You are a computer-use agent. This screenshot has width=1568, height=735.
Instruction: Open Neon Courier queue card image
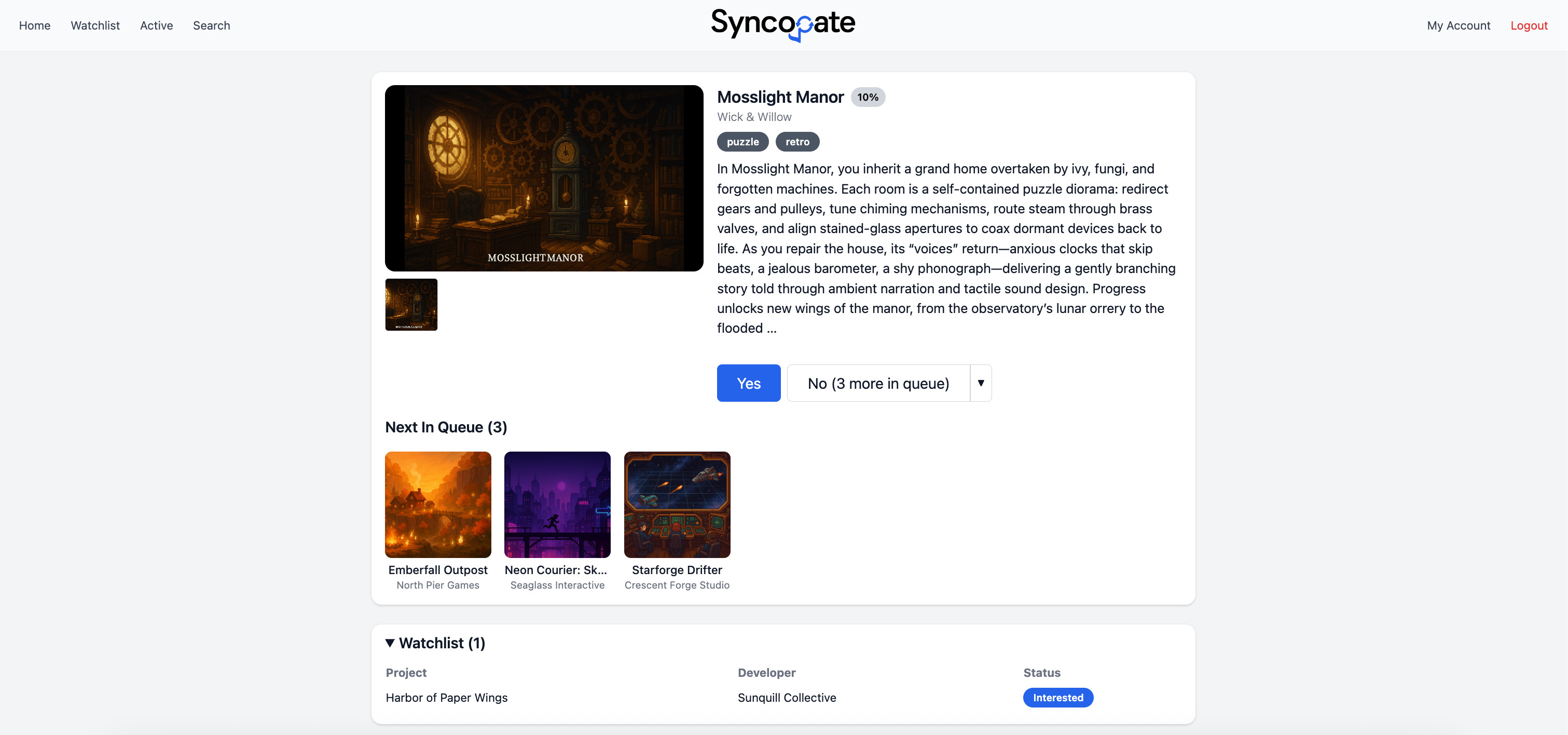pyautogui.click(x=557, y=504)
